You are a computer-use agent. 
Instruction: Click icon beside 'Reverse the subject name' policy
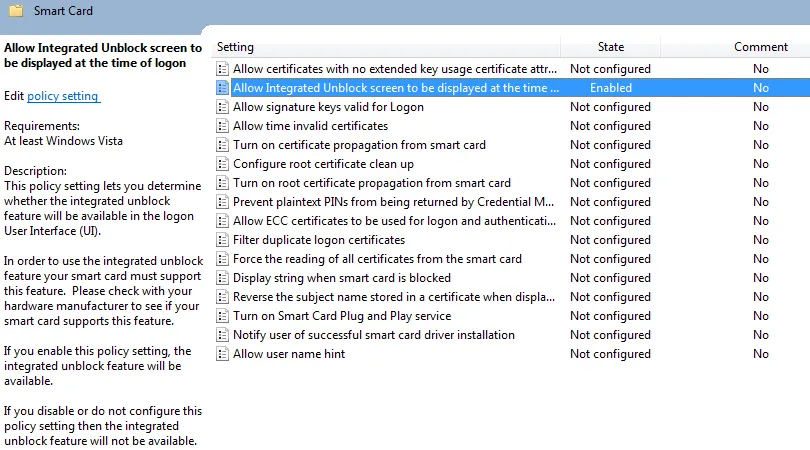[222, 297]
